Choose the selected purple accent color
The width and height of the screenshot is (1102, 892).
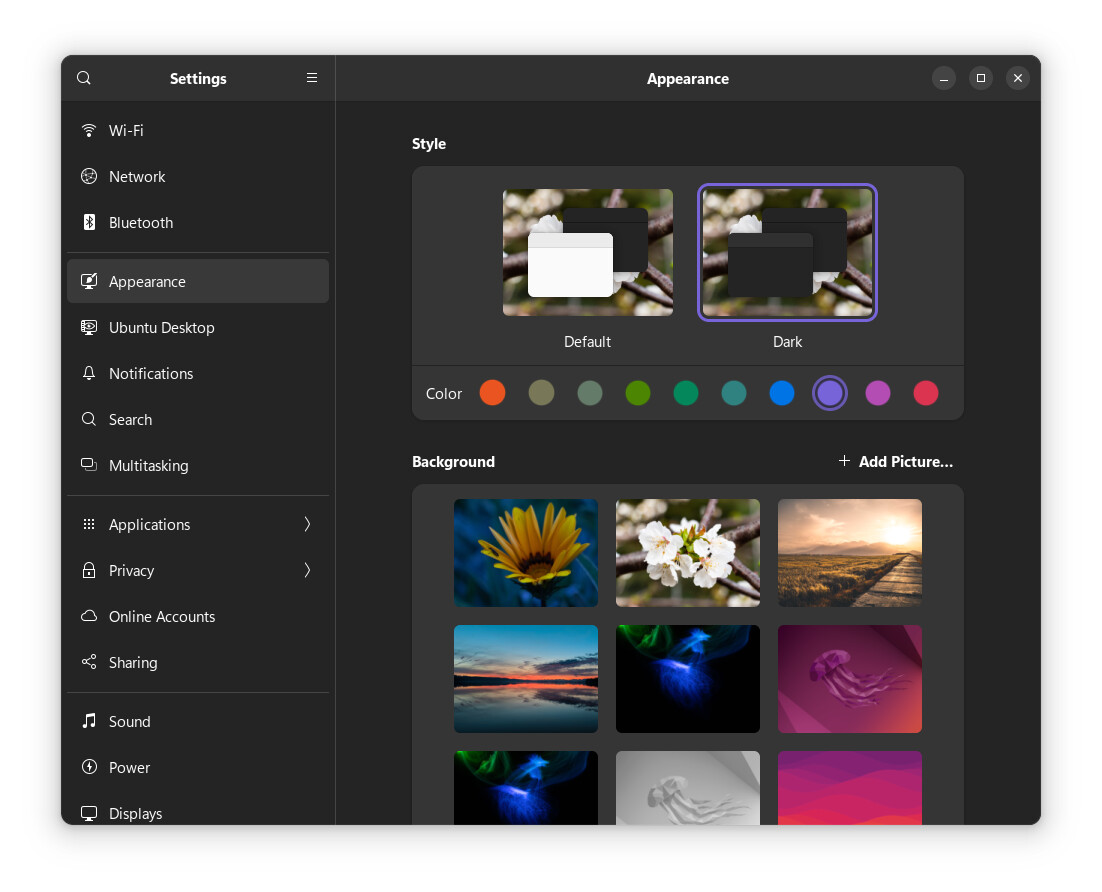click(830, 393)
